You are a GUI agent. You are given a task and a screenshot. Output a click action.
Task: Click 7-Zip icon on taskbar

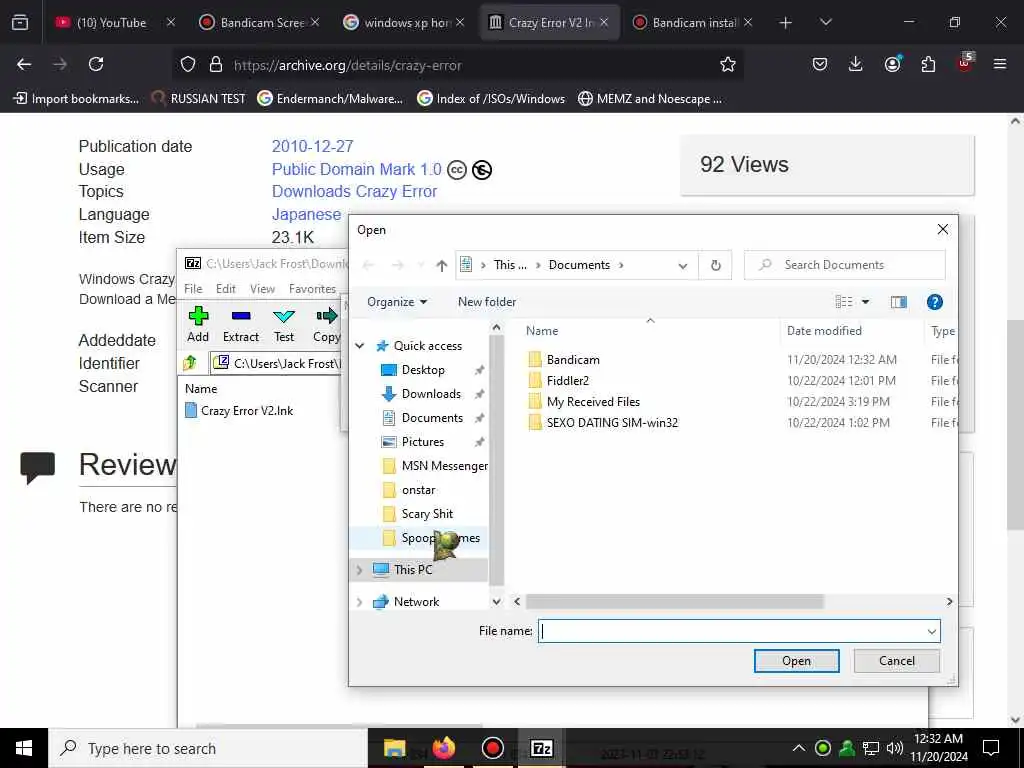coord(541,748)
